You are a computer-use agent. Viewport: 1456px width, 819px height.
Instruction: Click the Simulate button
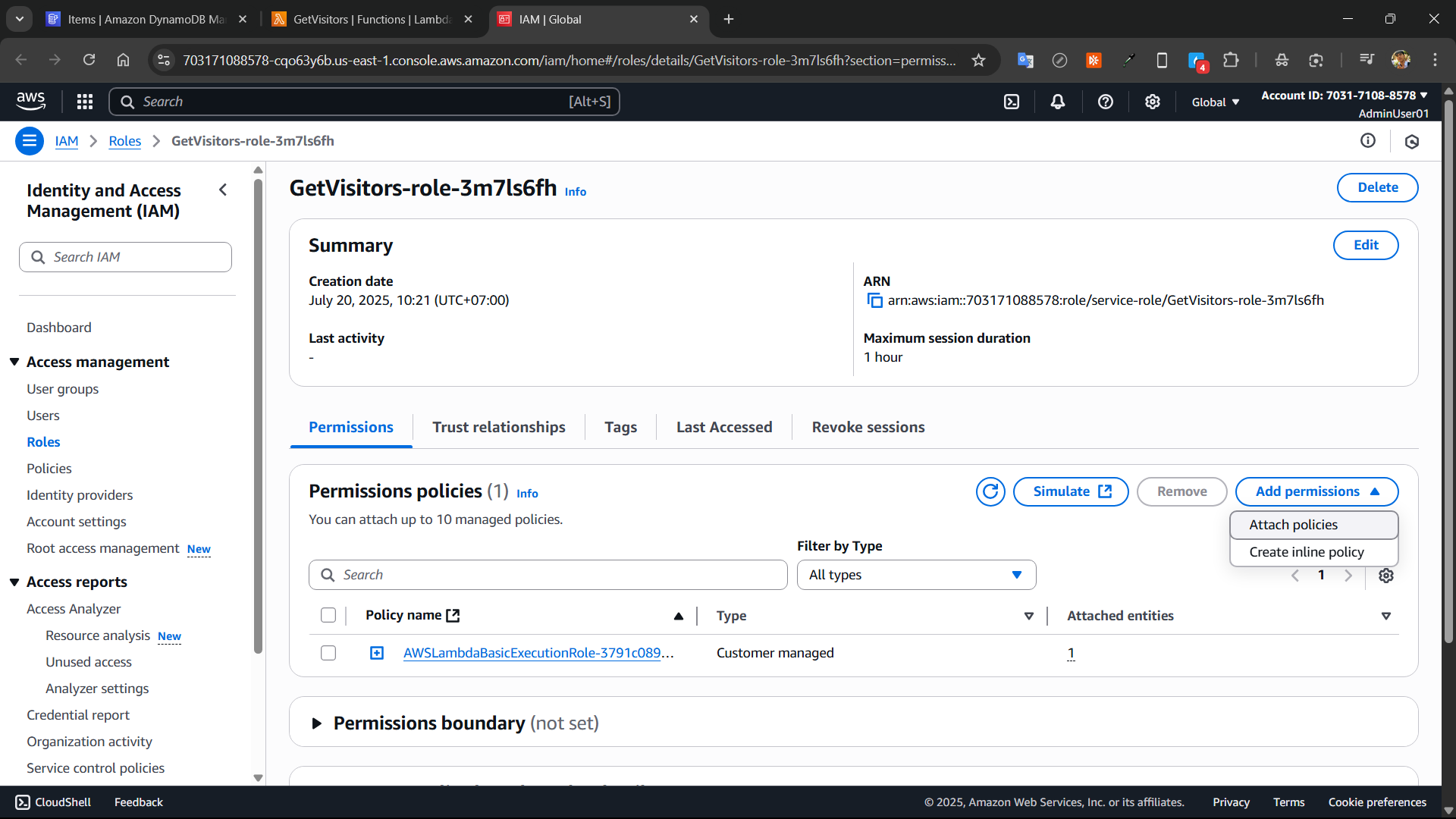1071,491
